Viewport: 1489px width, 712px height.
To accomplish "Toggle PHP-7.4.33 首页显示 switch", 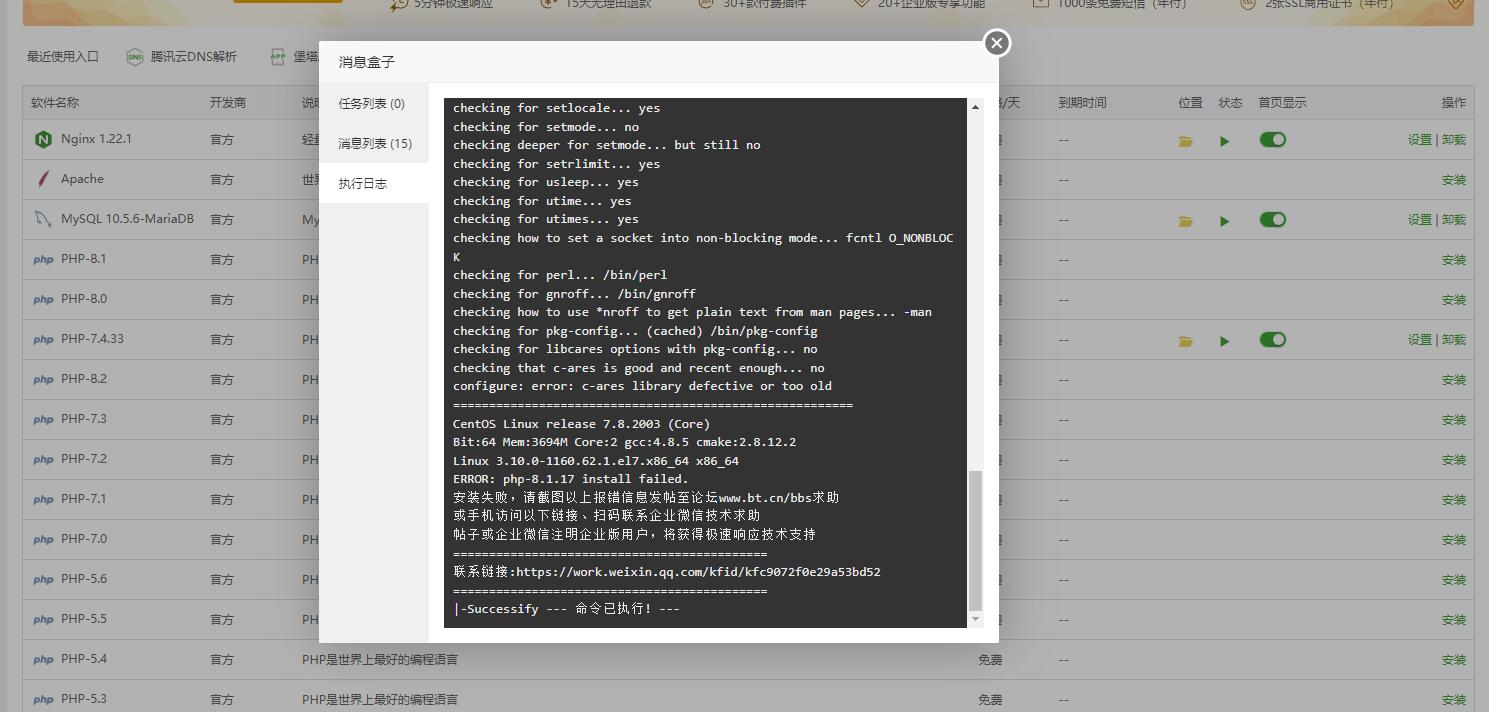I will (x=1272, y=339).
